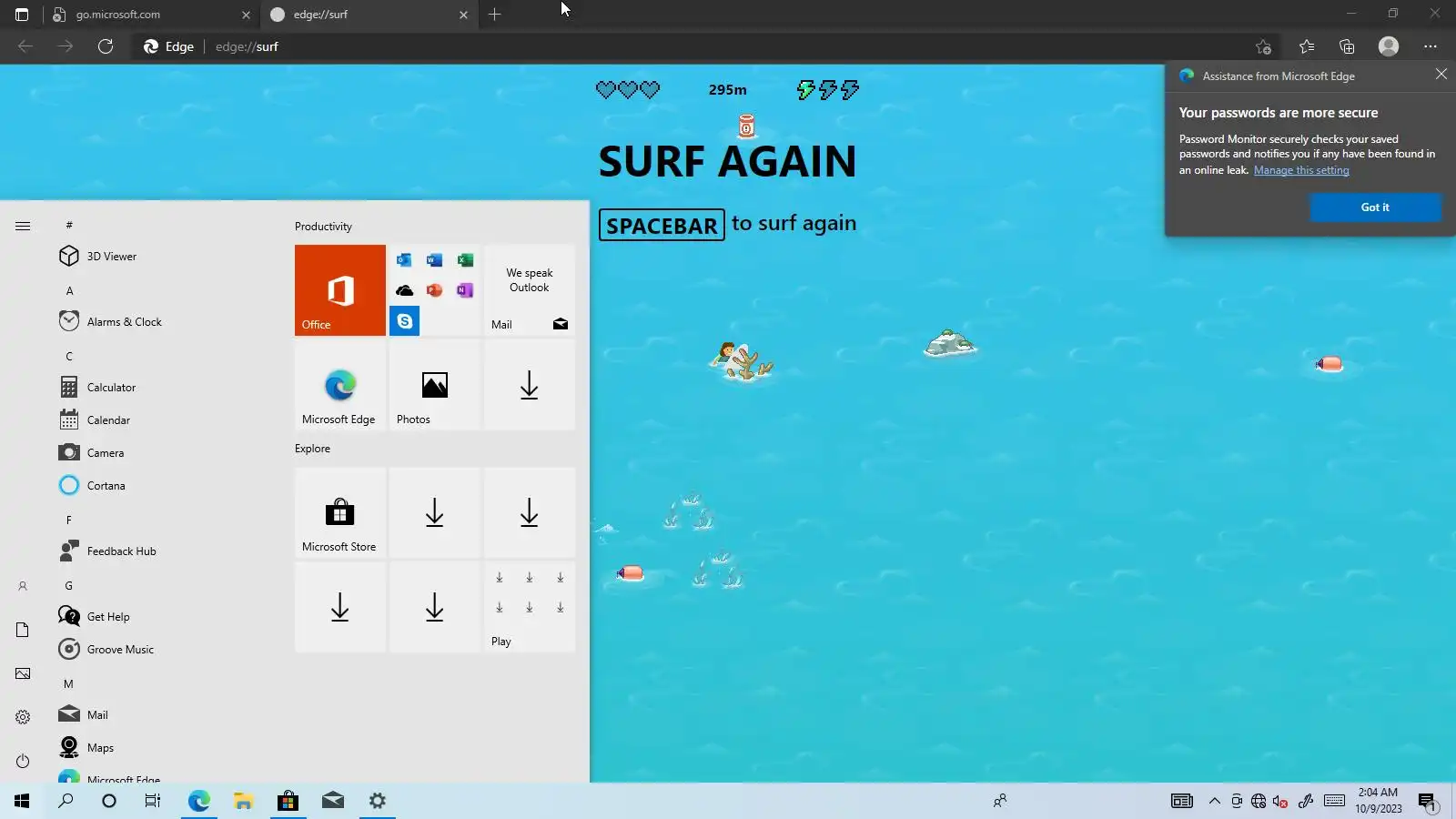Open the OneDrive icon in Office tile group
Viewport: 1456px width, 819px height.
coord(405,290)
